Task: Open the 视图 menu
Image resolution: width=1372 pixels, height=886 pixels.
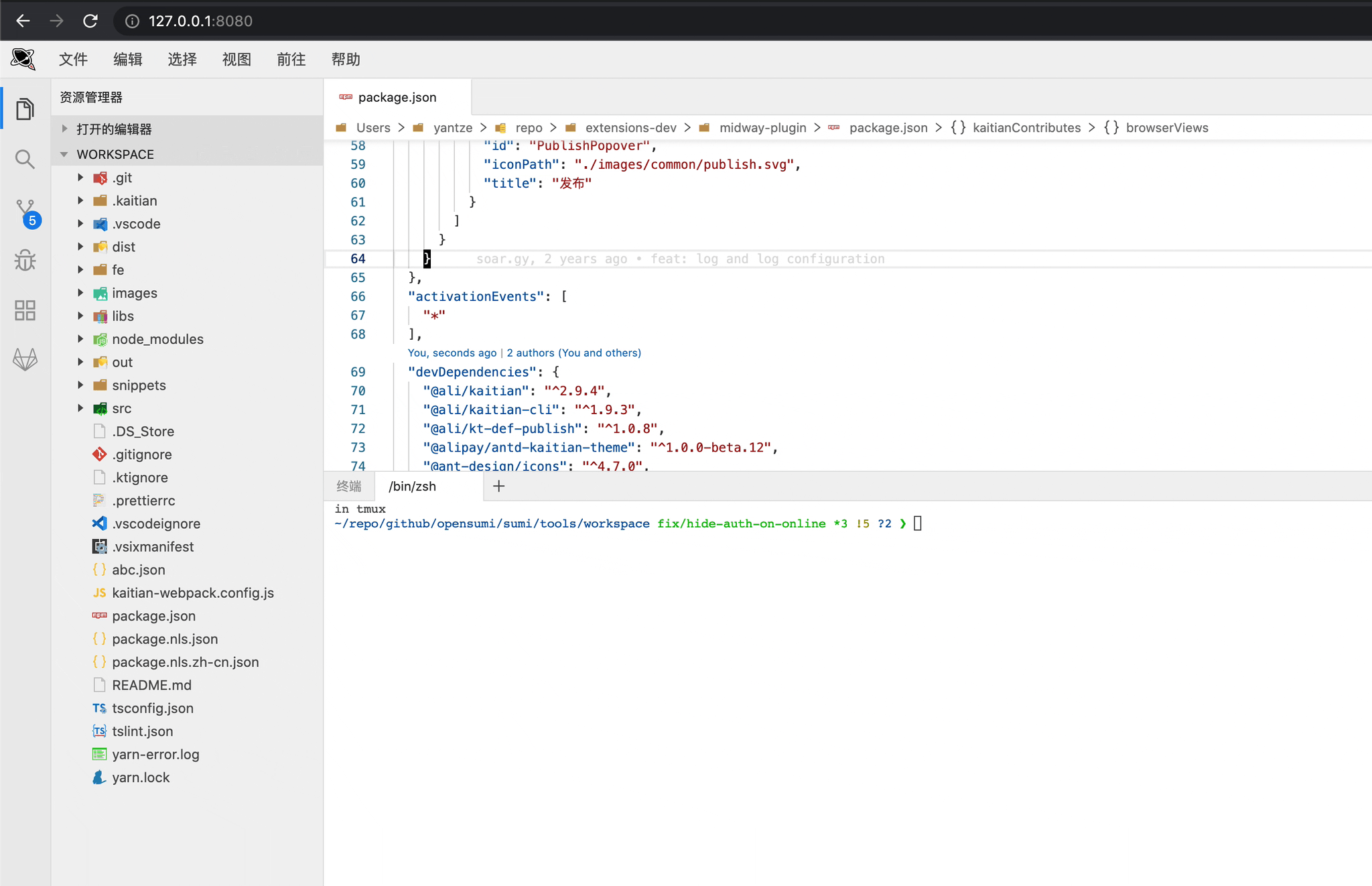Action: click(x=236, y=60)
